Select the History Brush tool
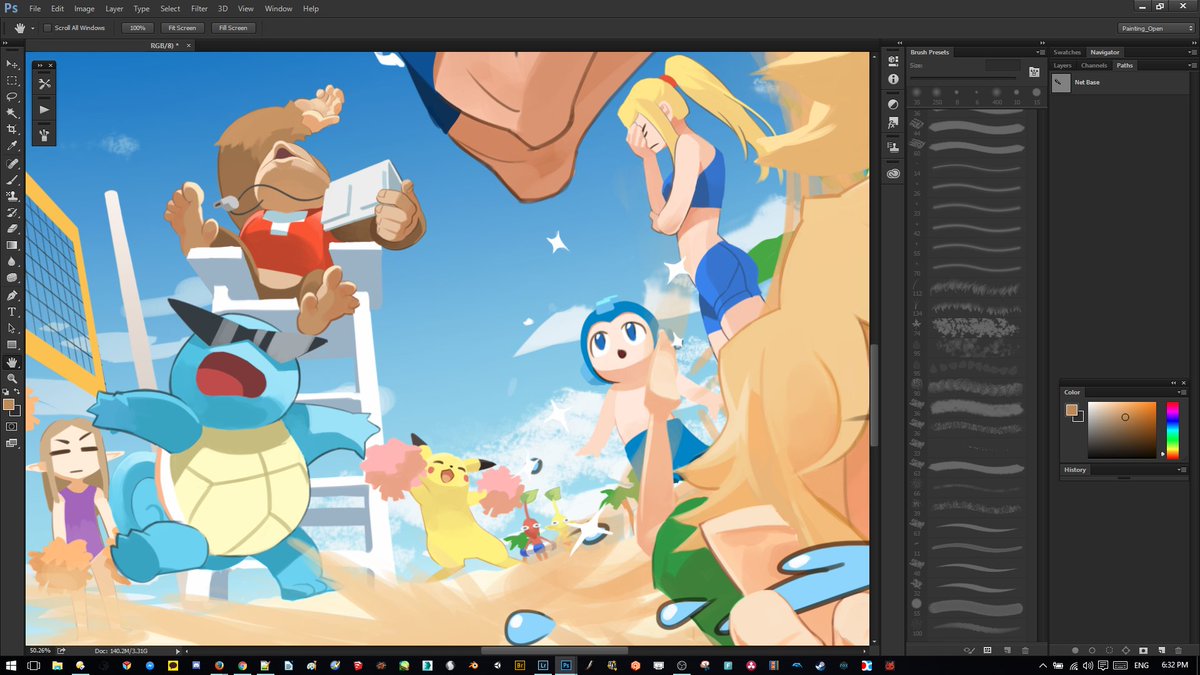The height and width of the screenshot is (675, 1200). coord(12,213)
